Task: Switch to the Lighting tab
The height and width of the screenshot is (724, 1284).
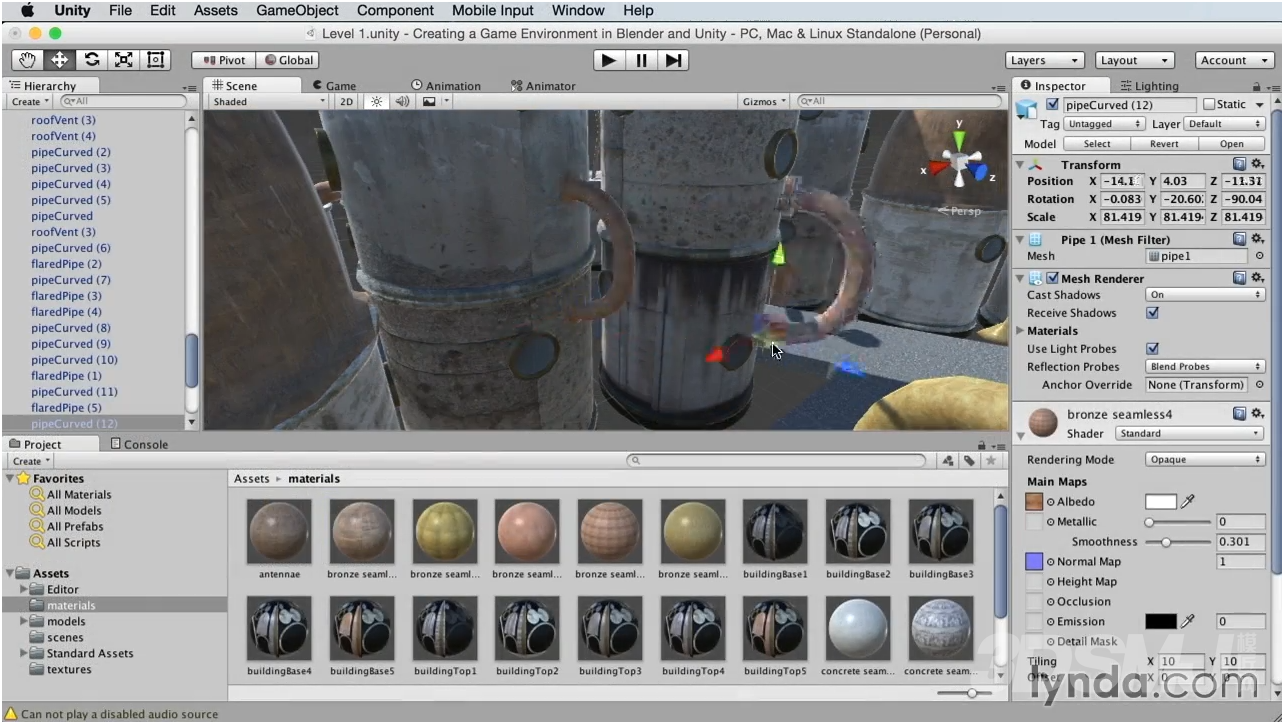Action: click(1150, 86)
